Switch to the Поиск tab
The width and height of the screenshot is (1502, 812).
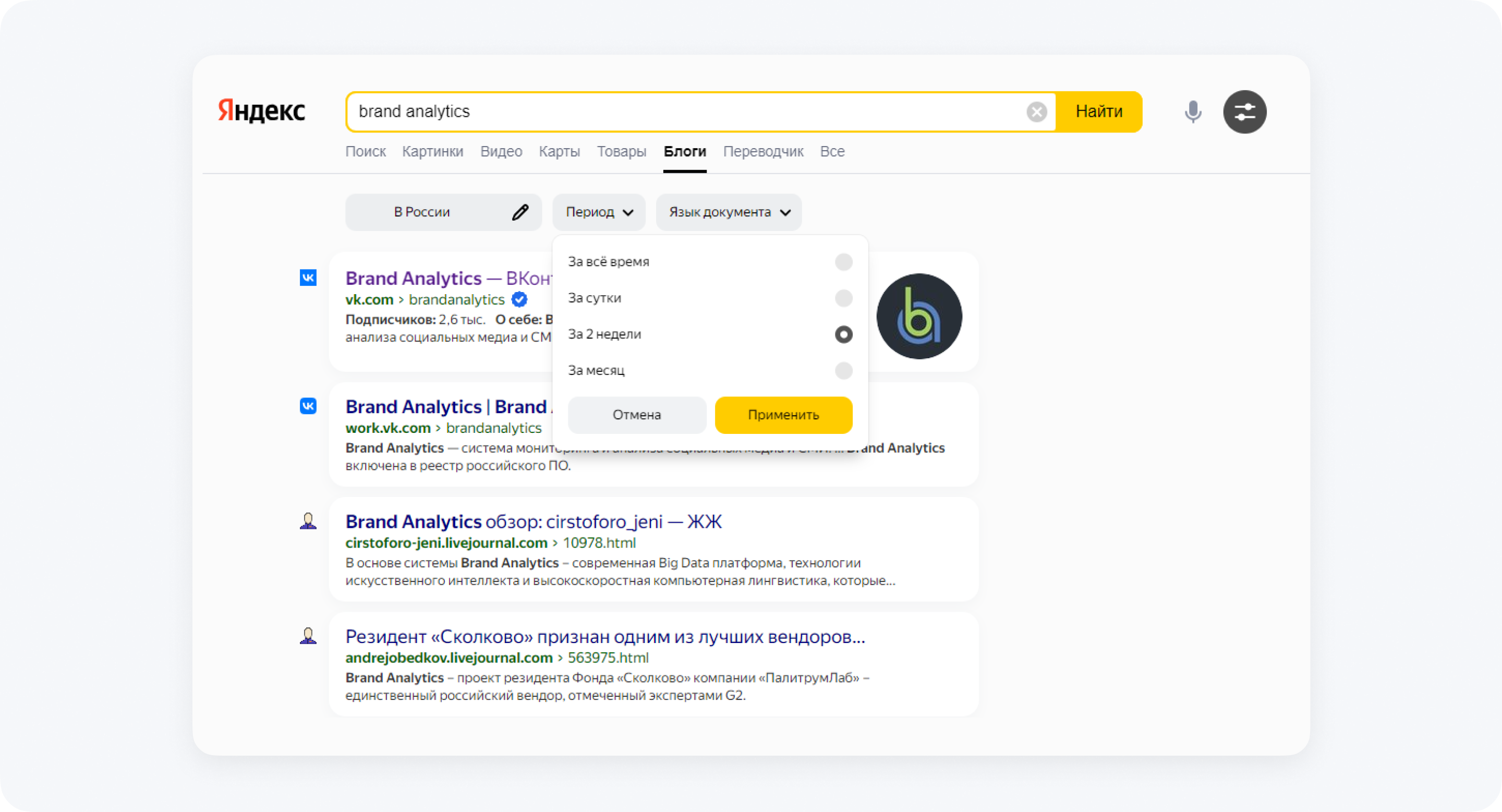[x=366, y=152]
